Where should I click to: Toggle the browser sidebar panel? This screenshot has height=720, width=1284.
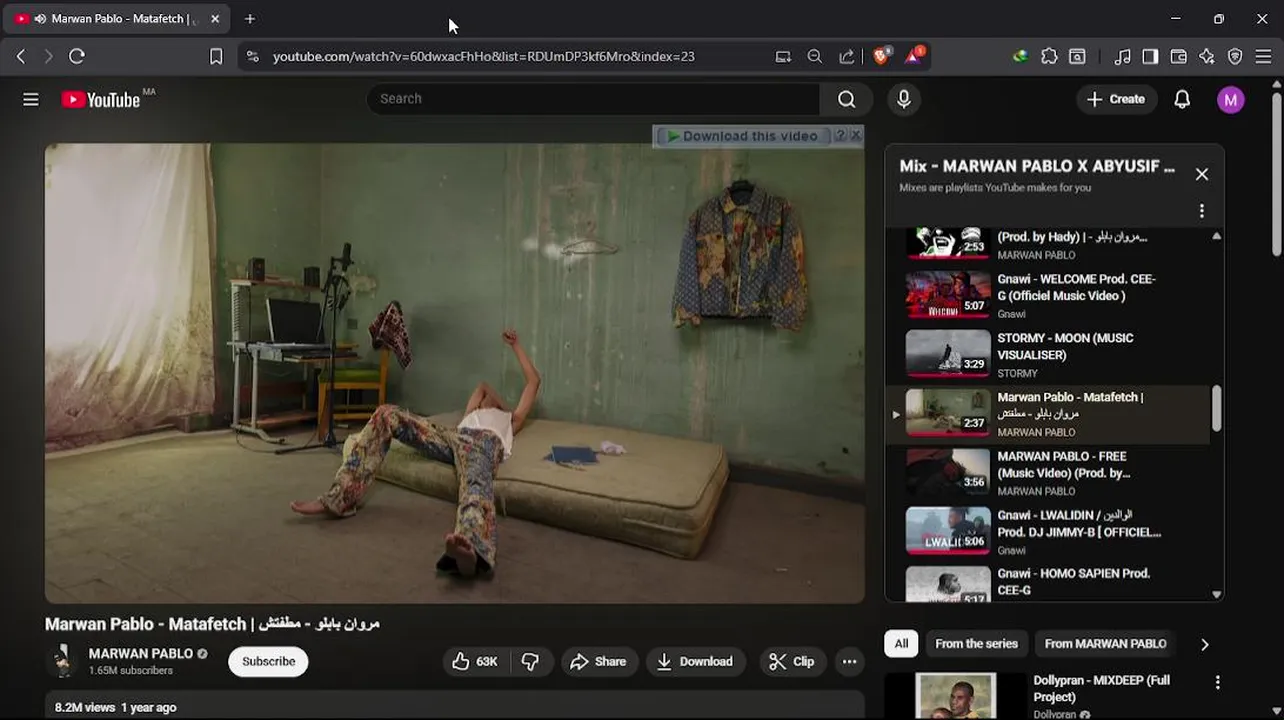[x=1150, y=56]
